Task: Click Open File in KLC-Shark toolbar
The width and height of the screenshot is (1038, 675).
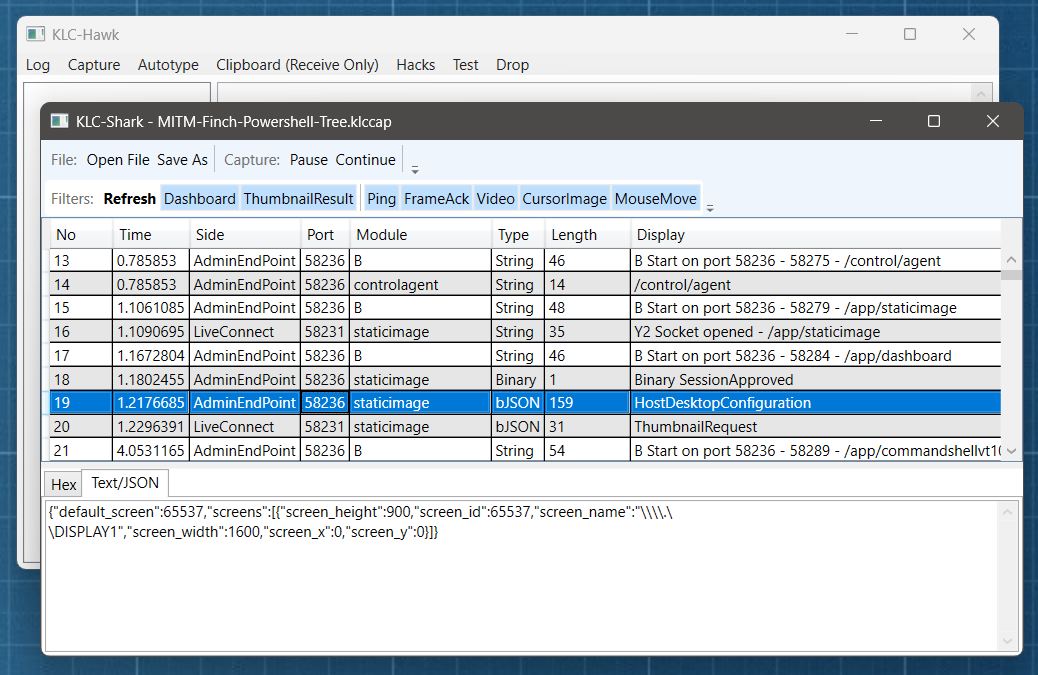Action: click(x=118, y=159)
